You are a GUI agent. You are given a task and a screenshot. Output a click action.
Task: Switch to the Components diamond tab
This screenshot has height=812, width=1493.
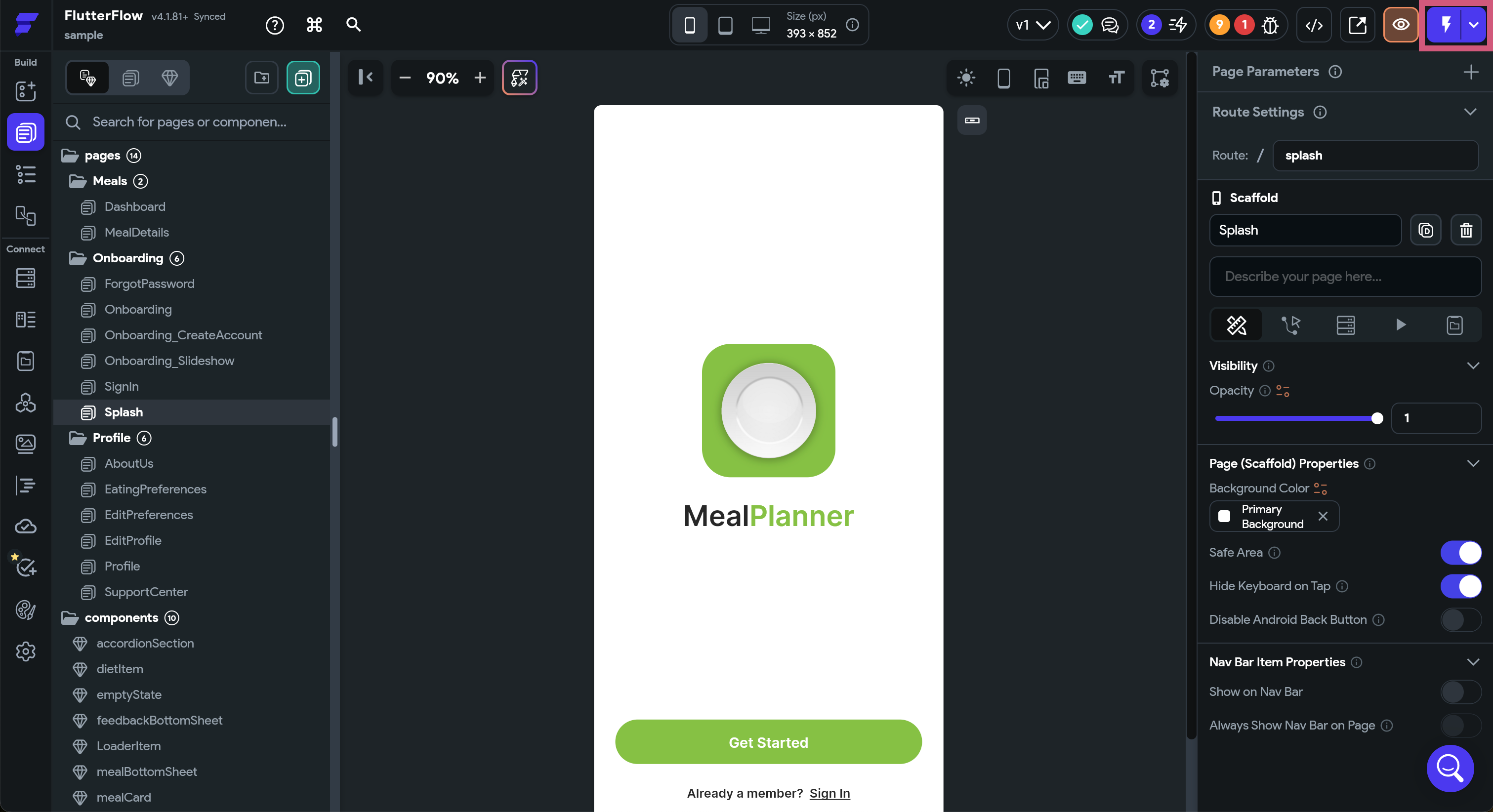(x=169, y=78)
